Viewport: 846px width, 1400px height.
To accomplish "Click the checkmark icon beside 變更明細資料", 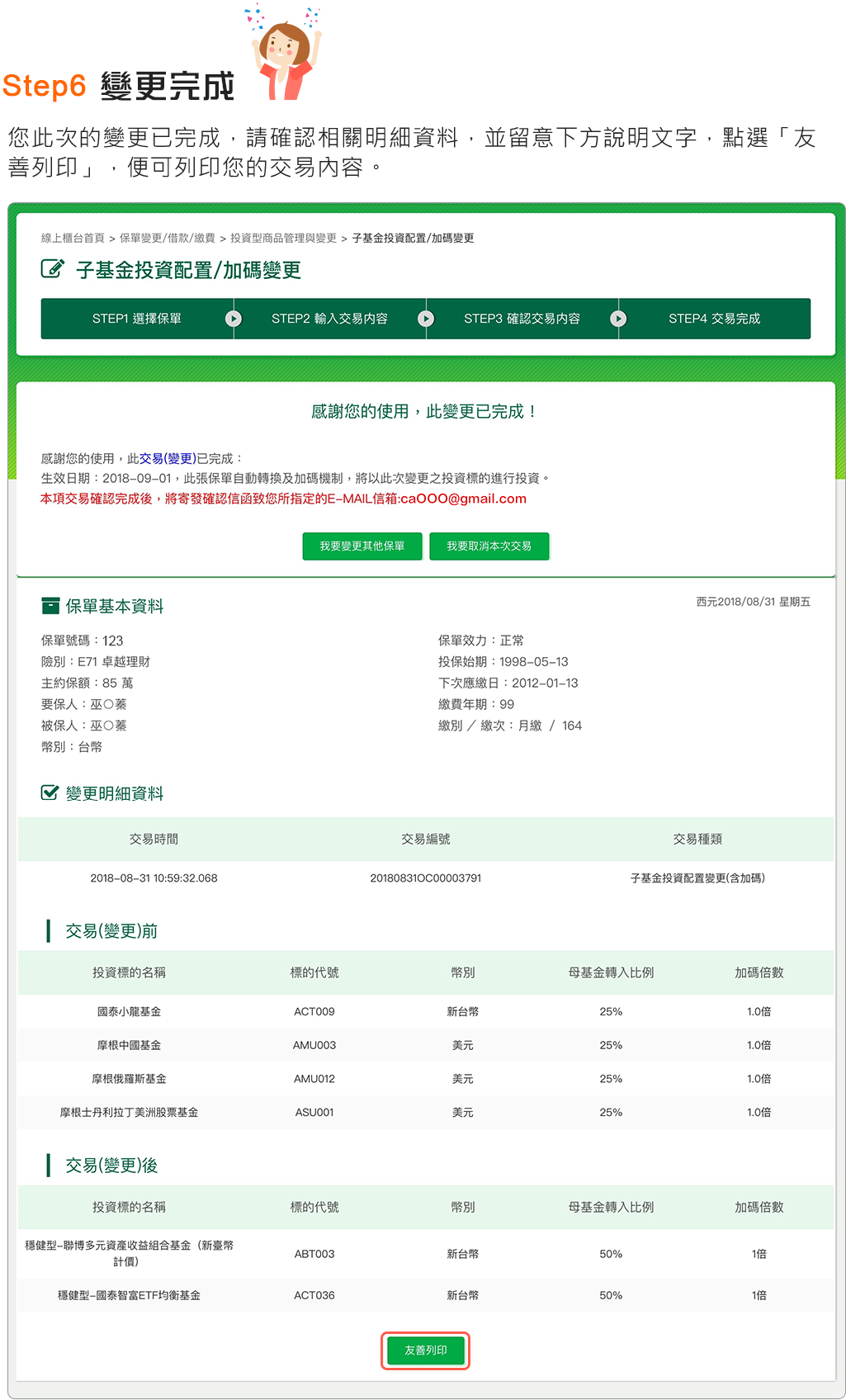I will click(x=50, y=792).
